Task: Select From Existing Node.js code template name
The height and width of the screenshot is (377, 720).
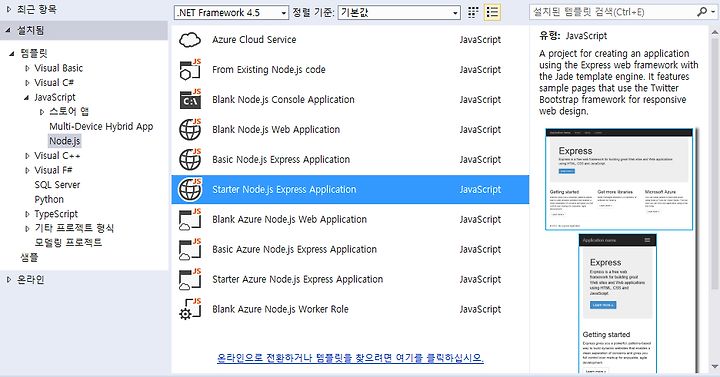Action: [269, 70]
